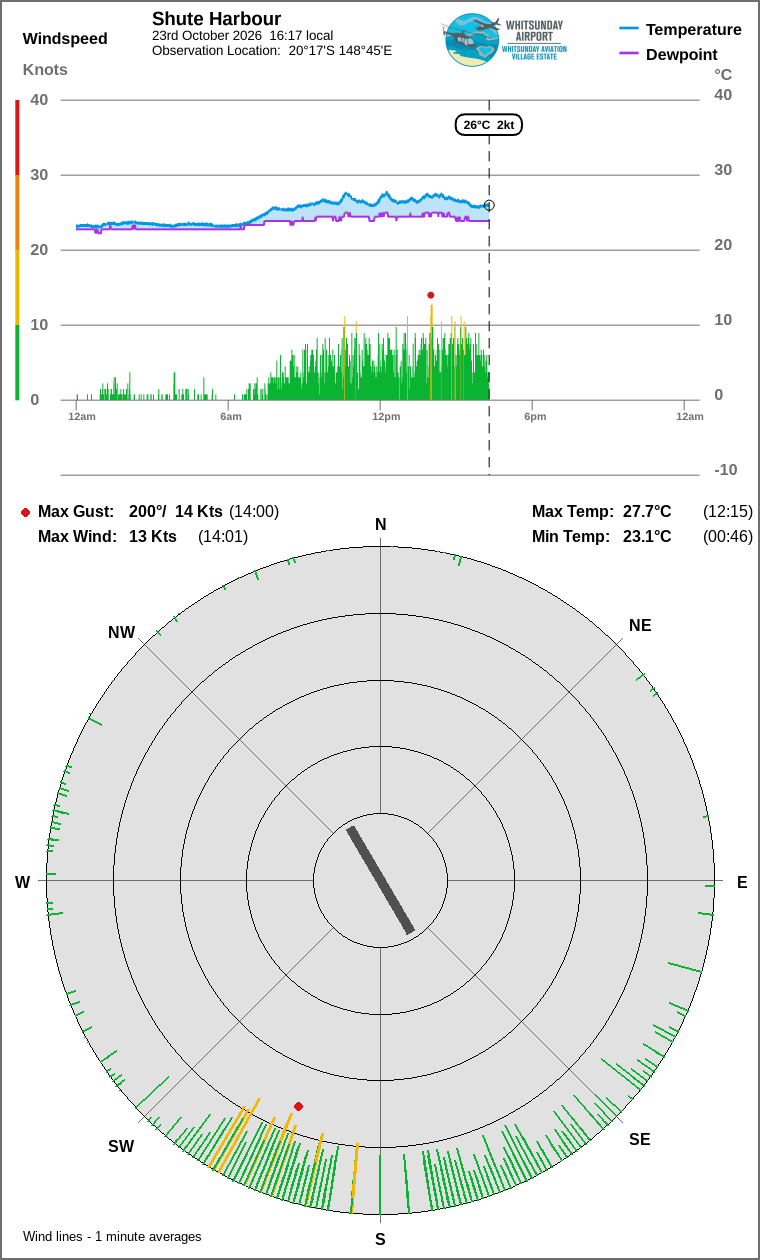760x1260 pixels.
Task: Click the N compass label
Action: 380,525
